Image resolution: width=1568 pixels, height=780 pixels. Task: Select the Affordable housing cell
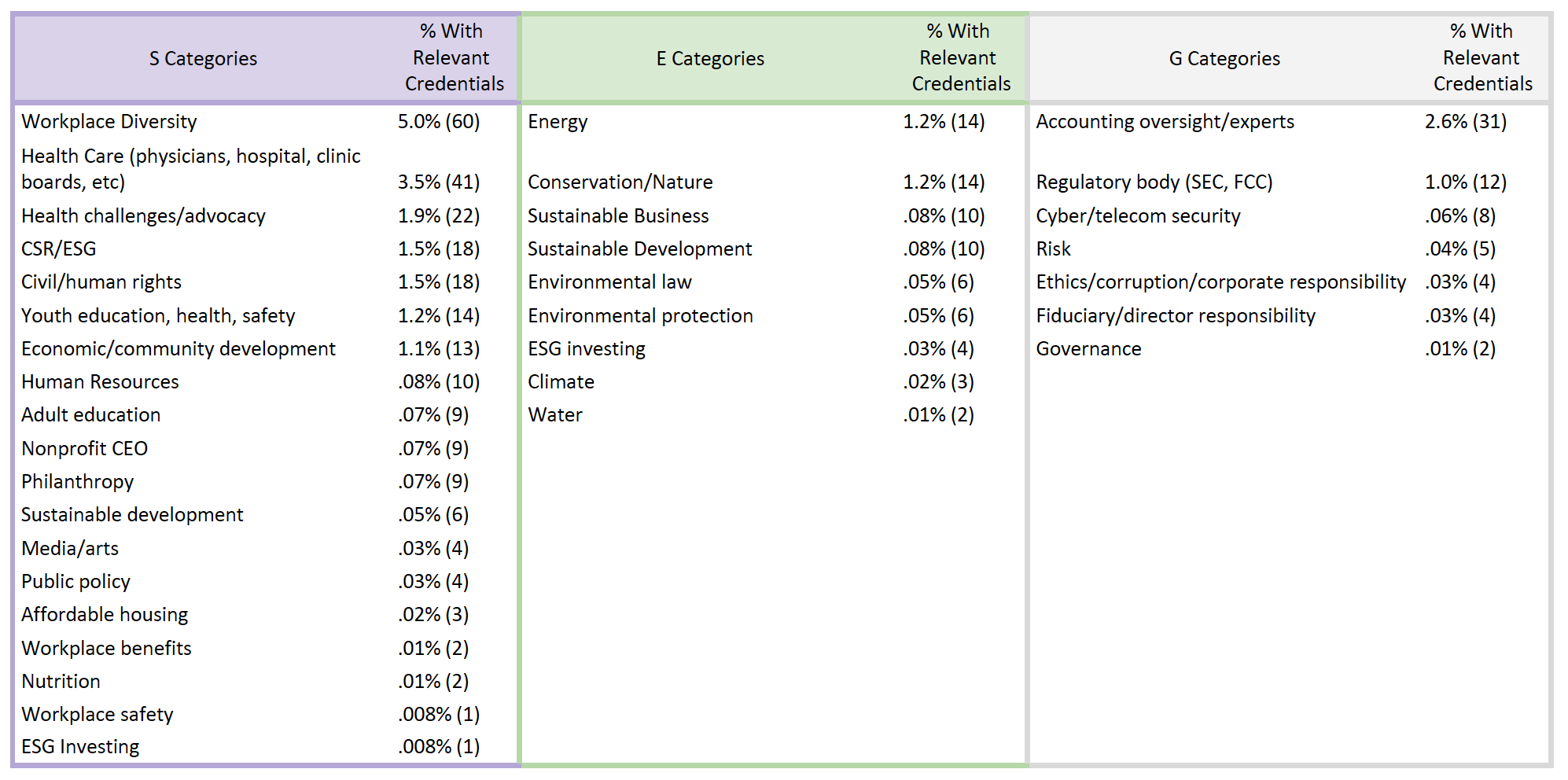[105, 615]
